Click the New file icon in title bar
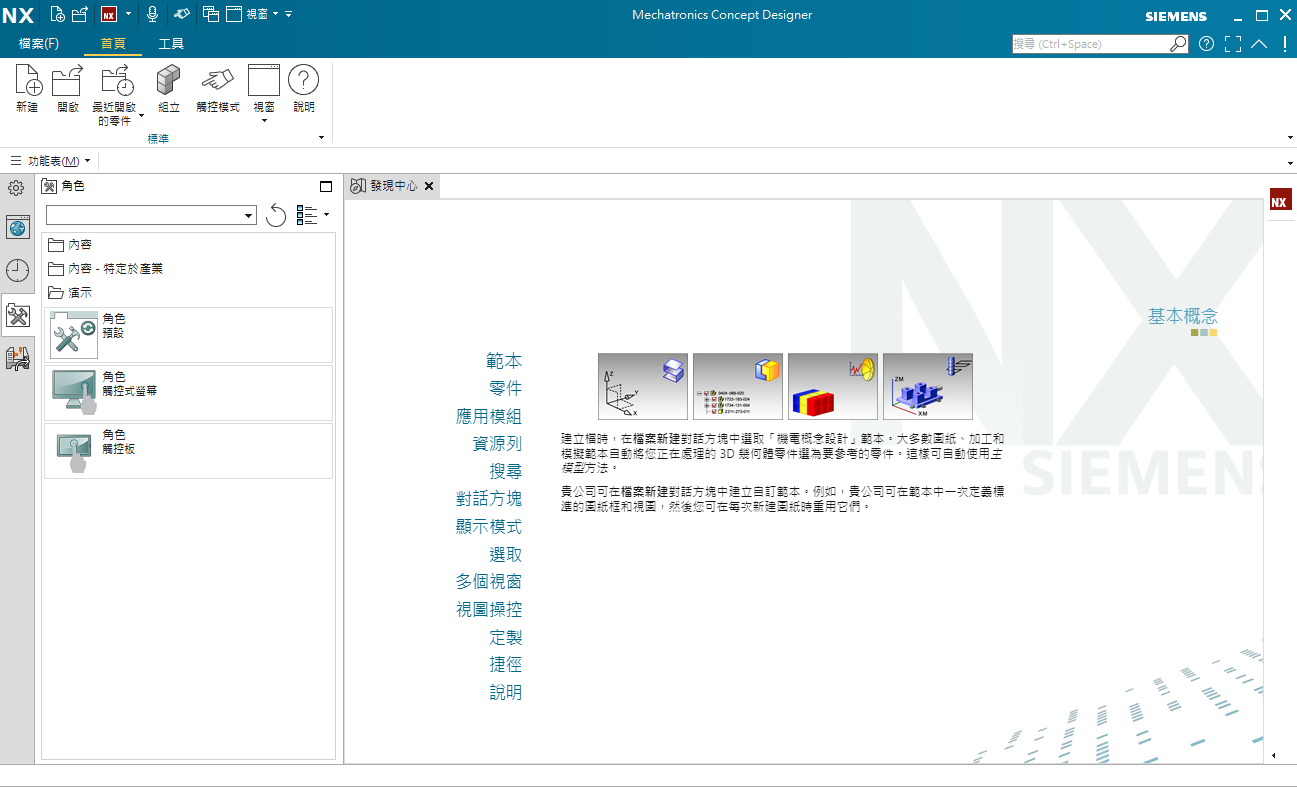1297x787 pixels. pos(58,14)
